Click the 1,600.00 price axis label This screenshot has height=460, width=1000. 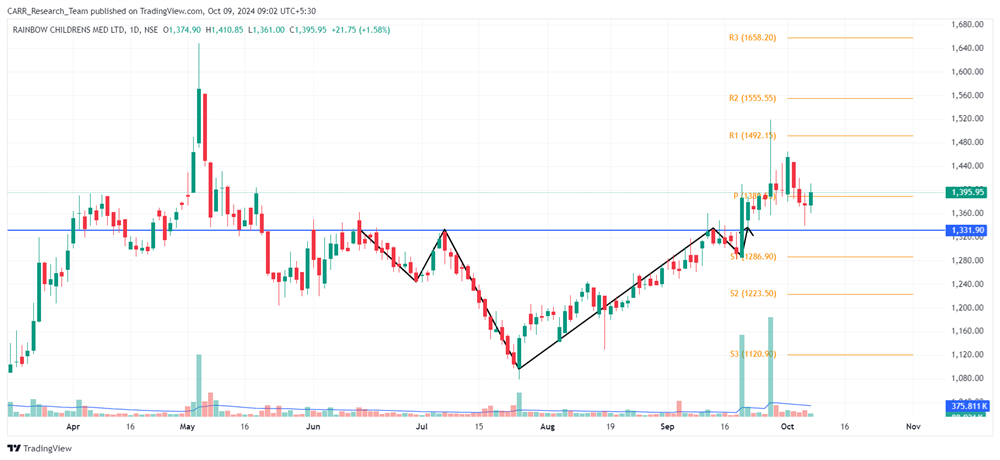969,72
